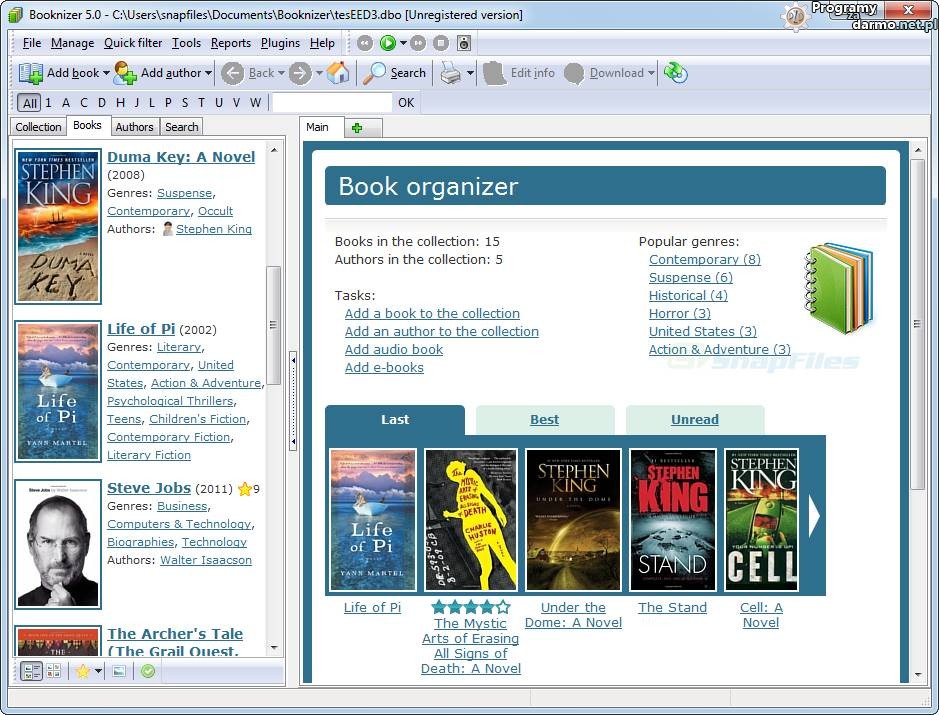This screenshot has width=939, height=715.
Task: Click the Home icon in the toolbar
Action: pos(339,73)
